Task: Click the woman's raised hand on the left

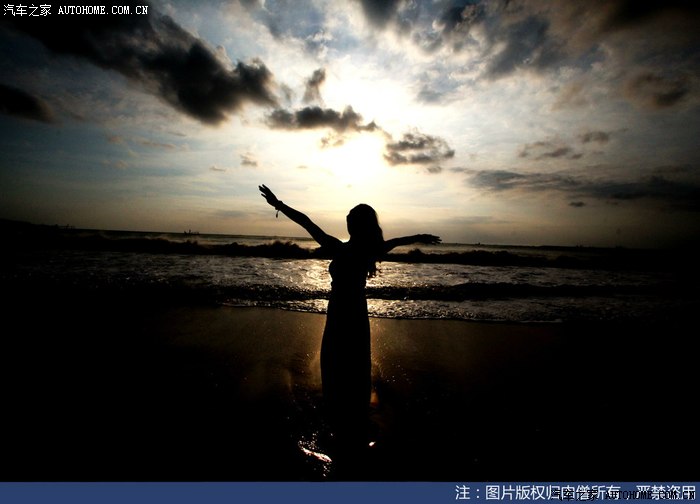Action: [268, 195]
